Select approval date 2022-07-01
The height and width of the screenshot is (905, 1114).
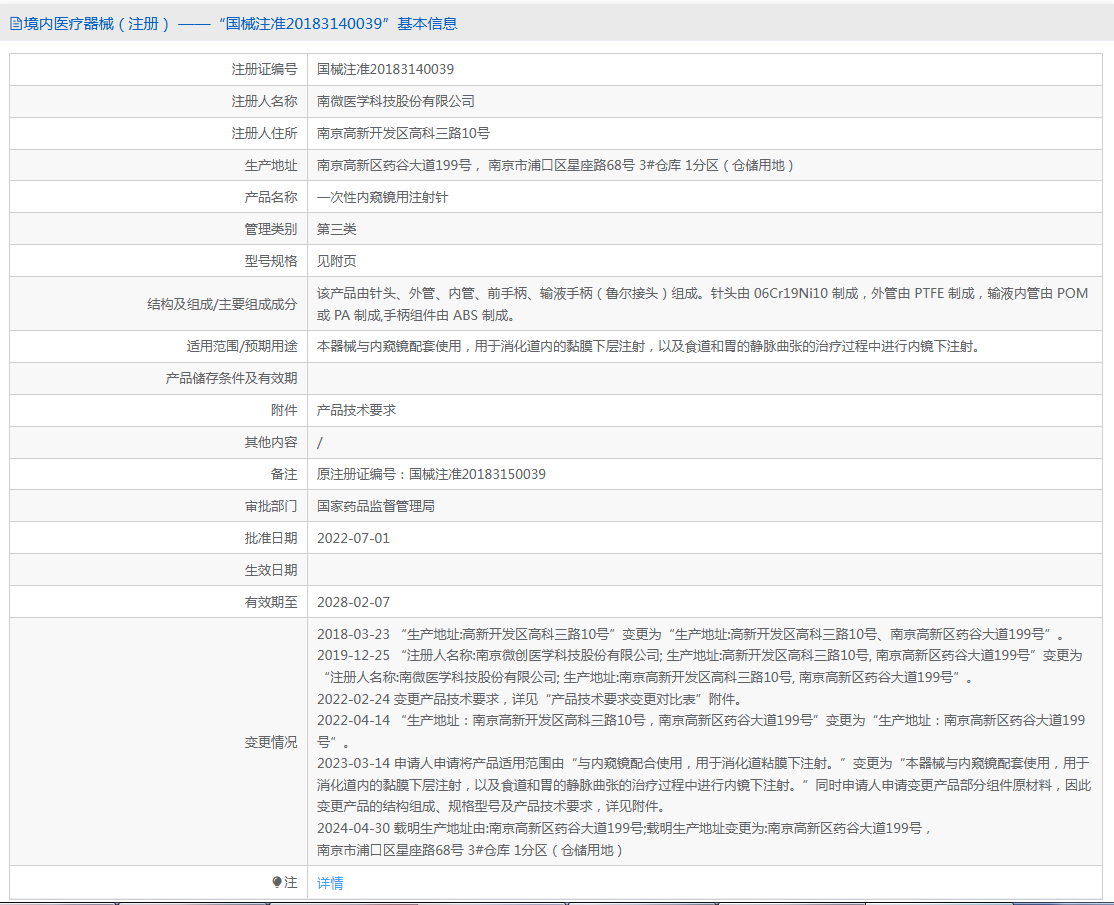coord(353,538)
